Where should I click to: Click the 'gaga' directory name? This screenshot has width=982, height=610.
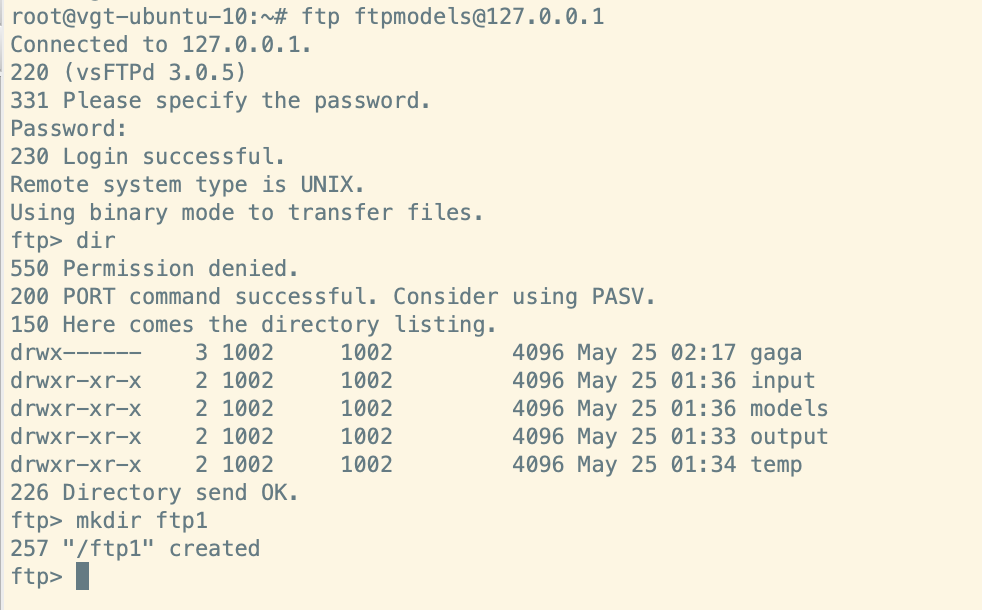pos(776,353)
